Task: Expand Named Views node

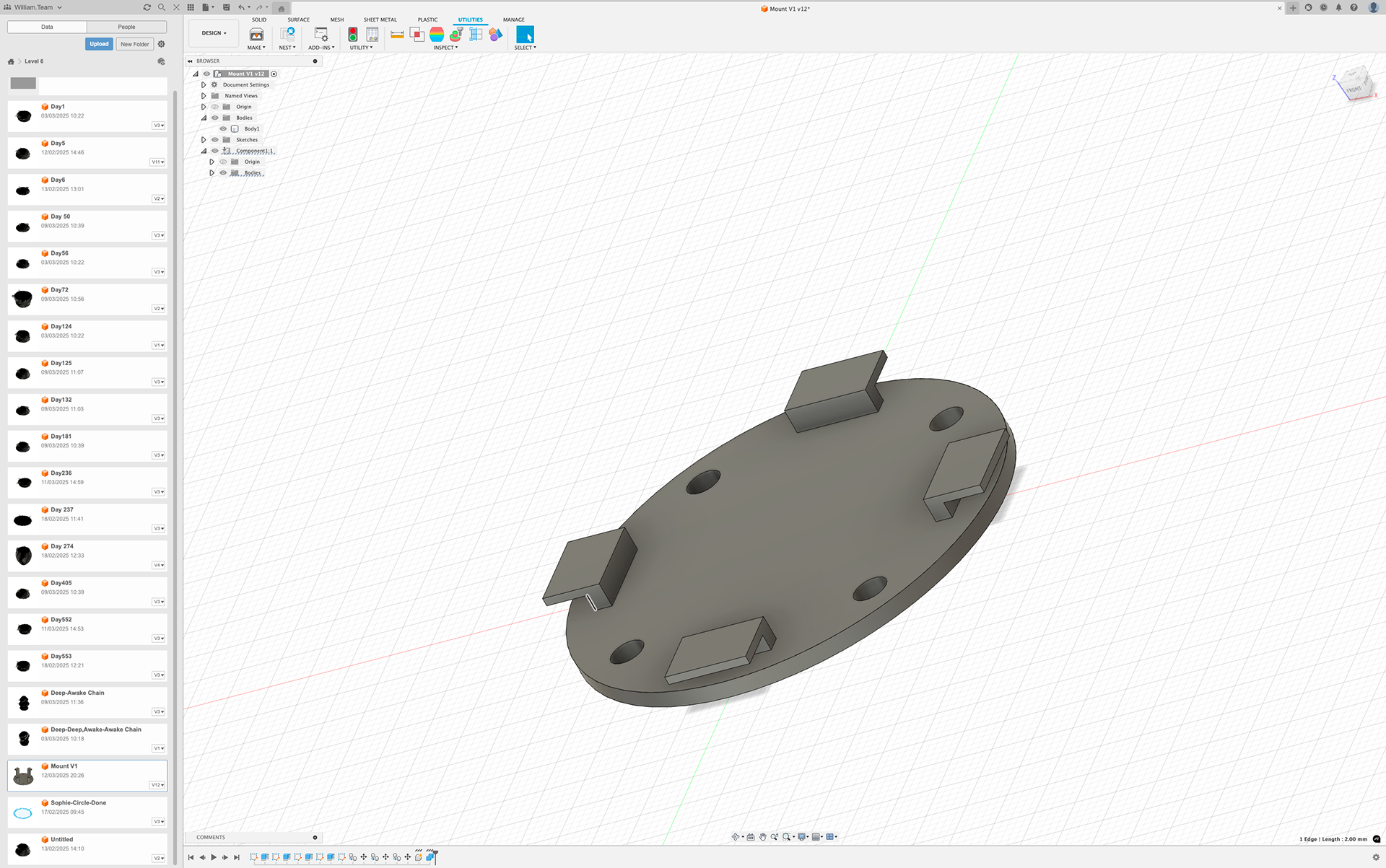Action: pos(204,95)
